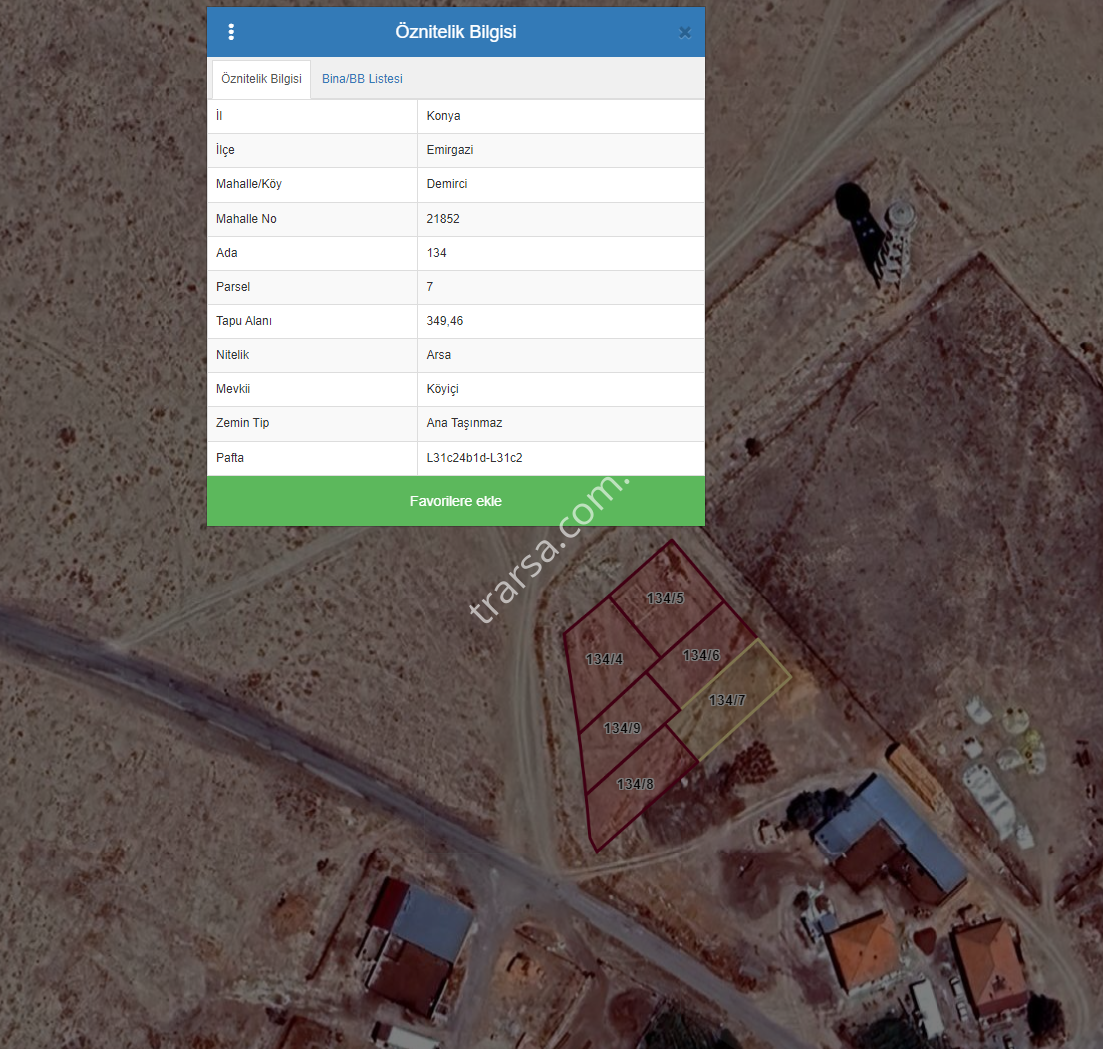Select the Öznitelik Bilgisi tab
Viewport: 1103px width, 1049px height.
point(261,79)
